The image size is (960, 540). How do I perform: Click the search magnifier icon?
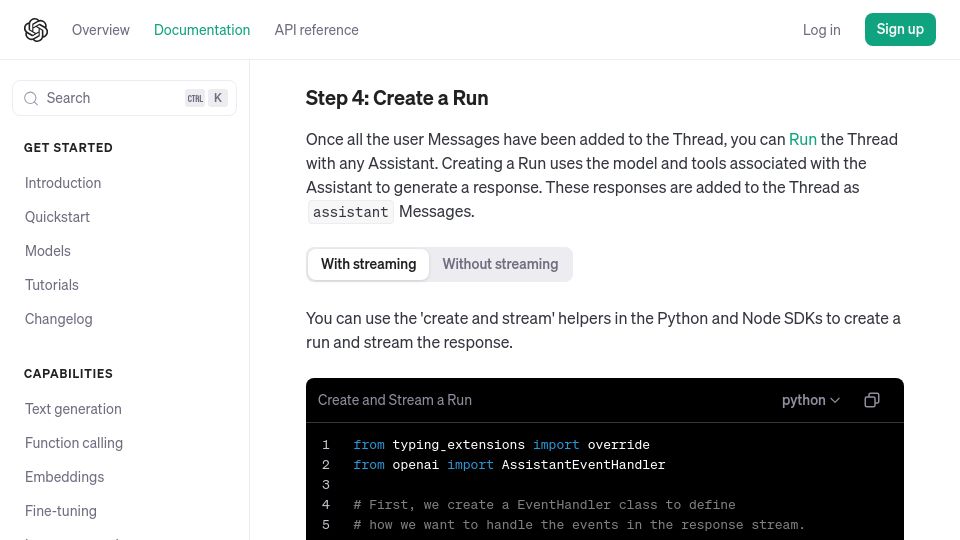coord(31,98)
